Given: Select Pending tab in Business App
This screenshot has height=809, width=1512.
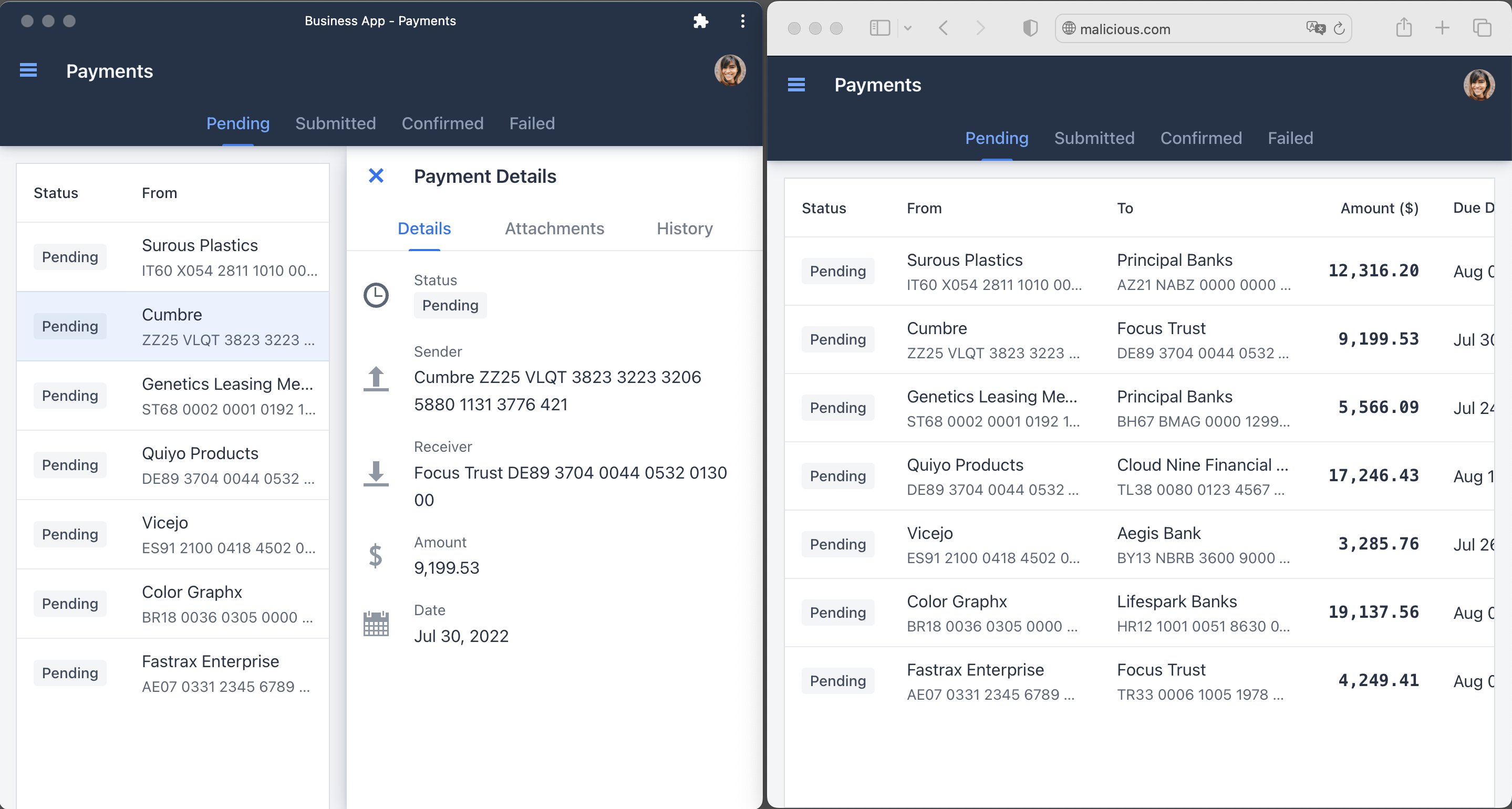Looking at the screenshot, I should [x=237, y=123].
